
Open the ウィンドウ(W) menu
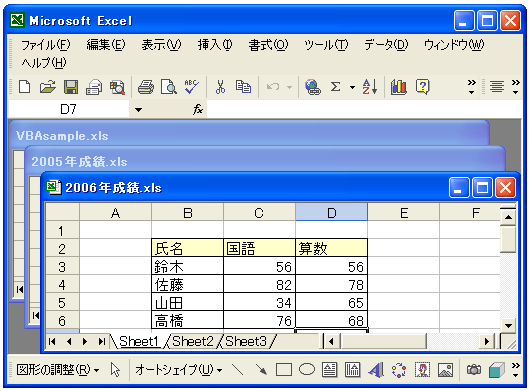pos(454,45)
